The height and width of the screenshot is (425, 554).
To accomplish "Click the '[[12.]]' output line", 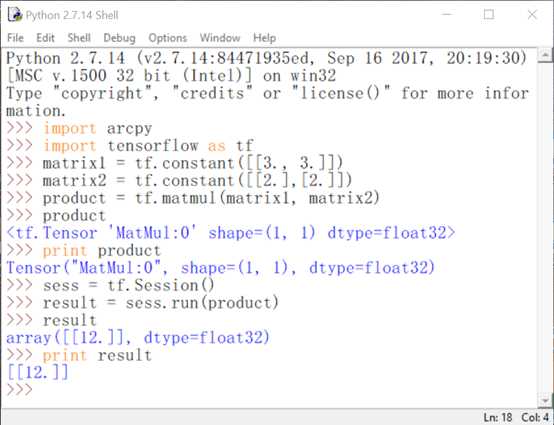I will click(x=37, y=373).
